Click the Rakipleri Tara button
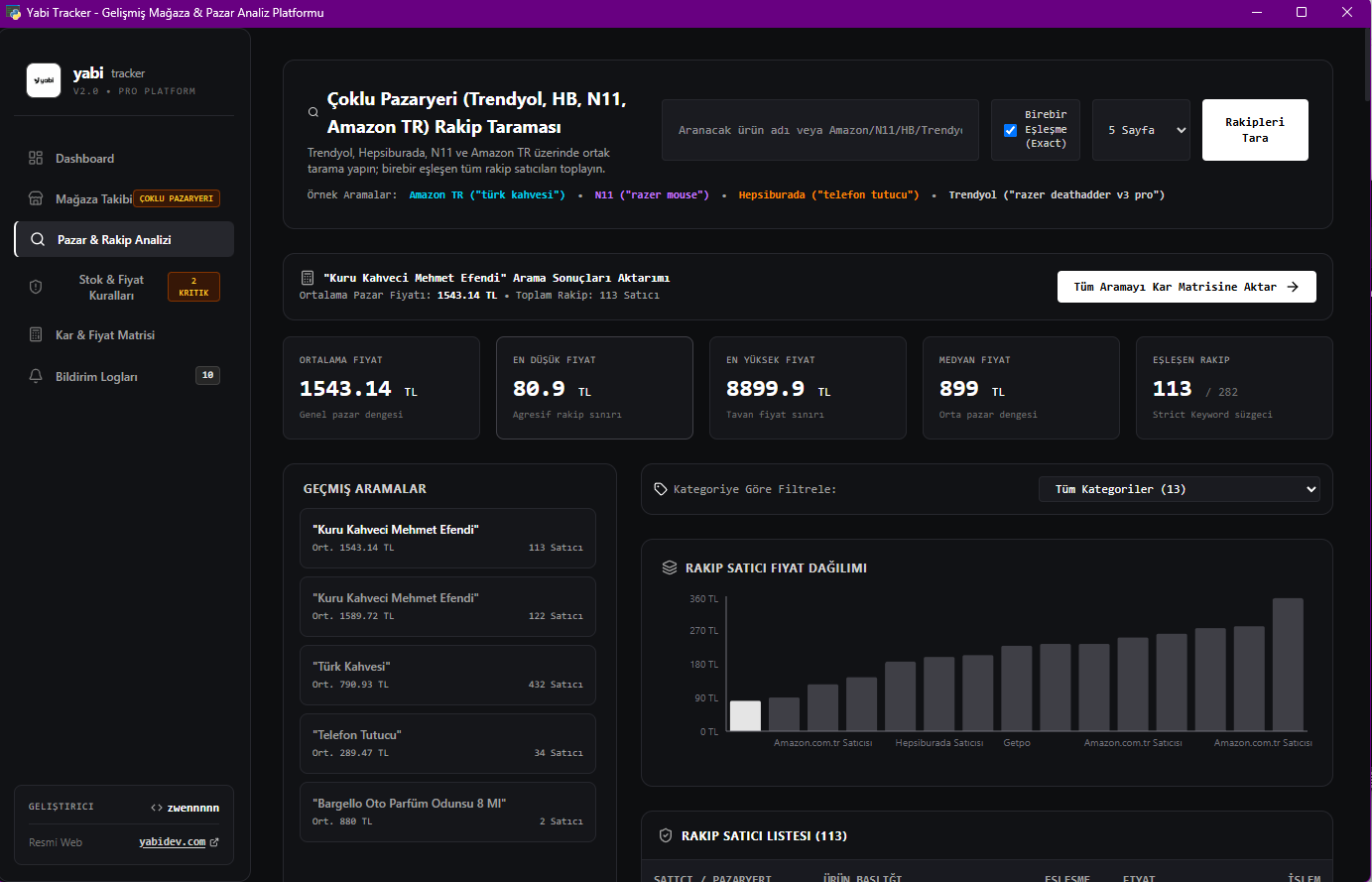This screenshot has height=882, width=1372. [1255, 130]
